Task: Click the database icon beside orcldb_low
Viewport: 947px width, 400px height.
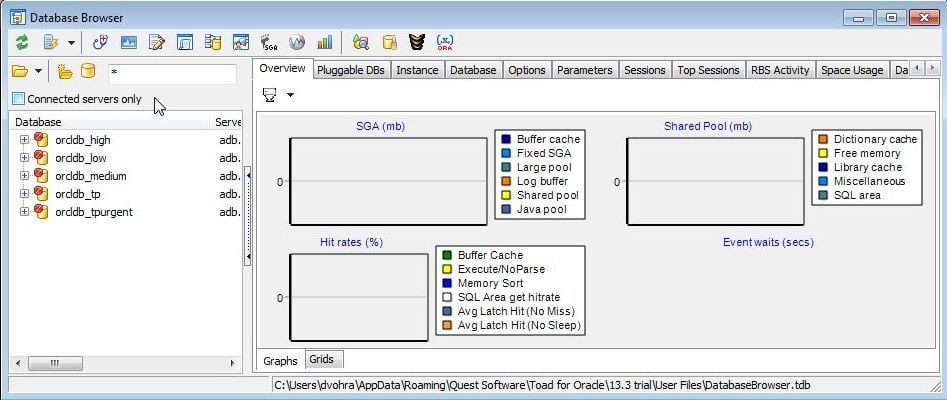Action: (40, 158)
